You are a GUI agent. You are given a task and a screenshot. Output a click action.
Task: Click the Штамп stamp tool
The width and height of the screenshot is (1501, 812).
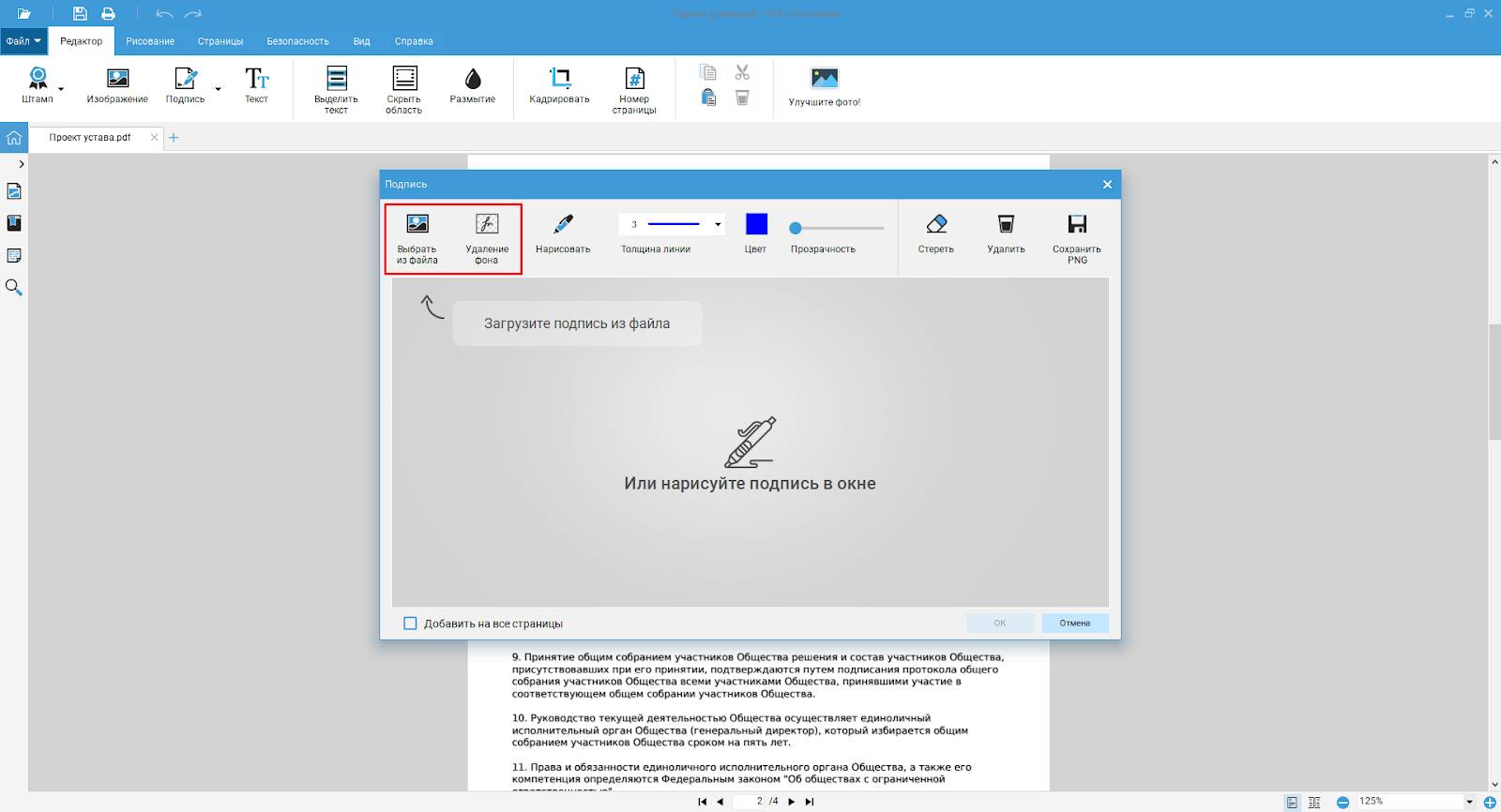[x=38, y=84]
